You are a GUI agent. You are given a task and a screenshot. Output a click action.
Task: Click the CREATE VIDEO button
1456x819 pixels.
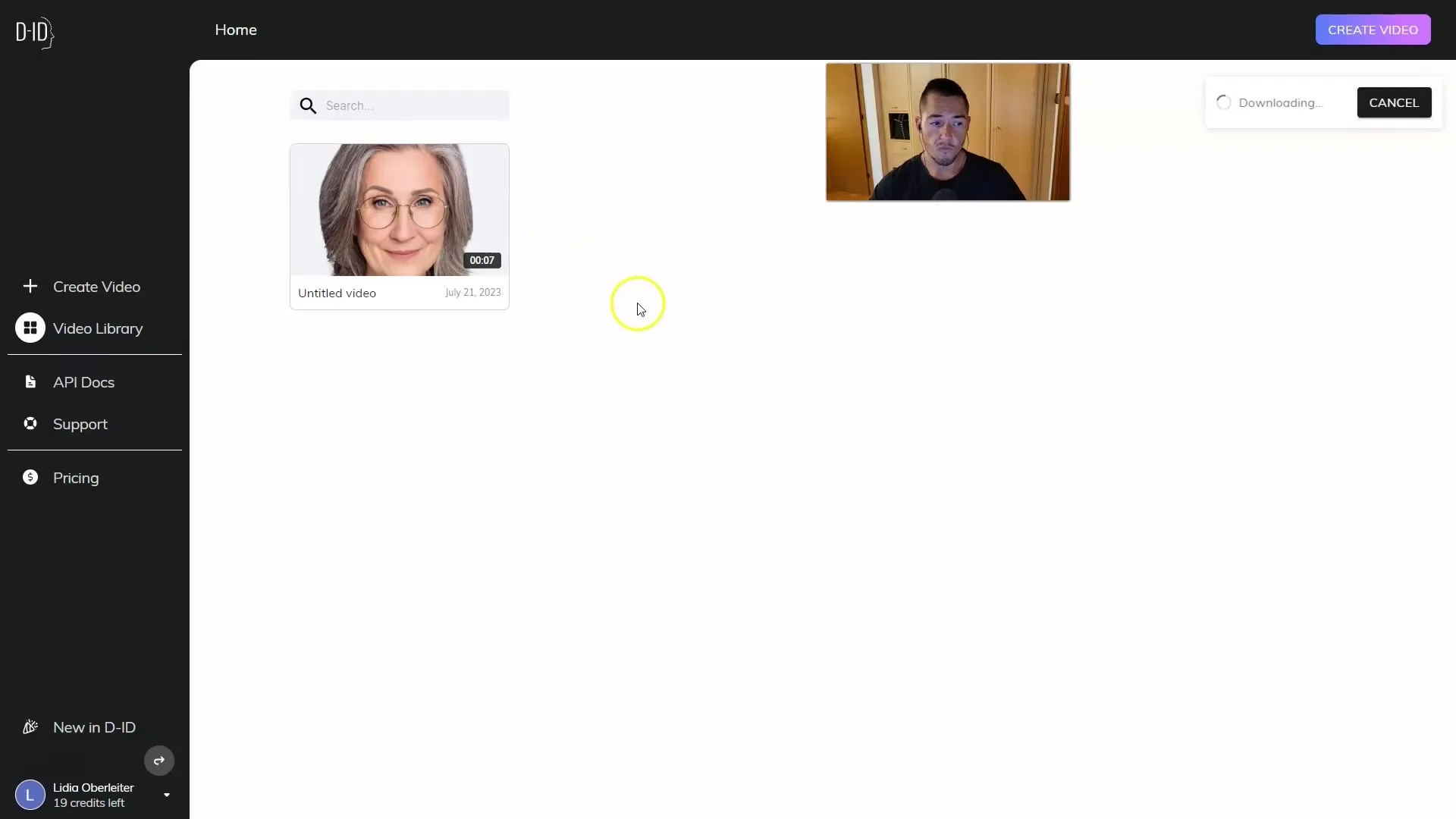pyautogui.click(x=1373, y=29)
